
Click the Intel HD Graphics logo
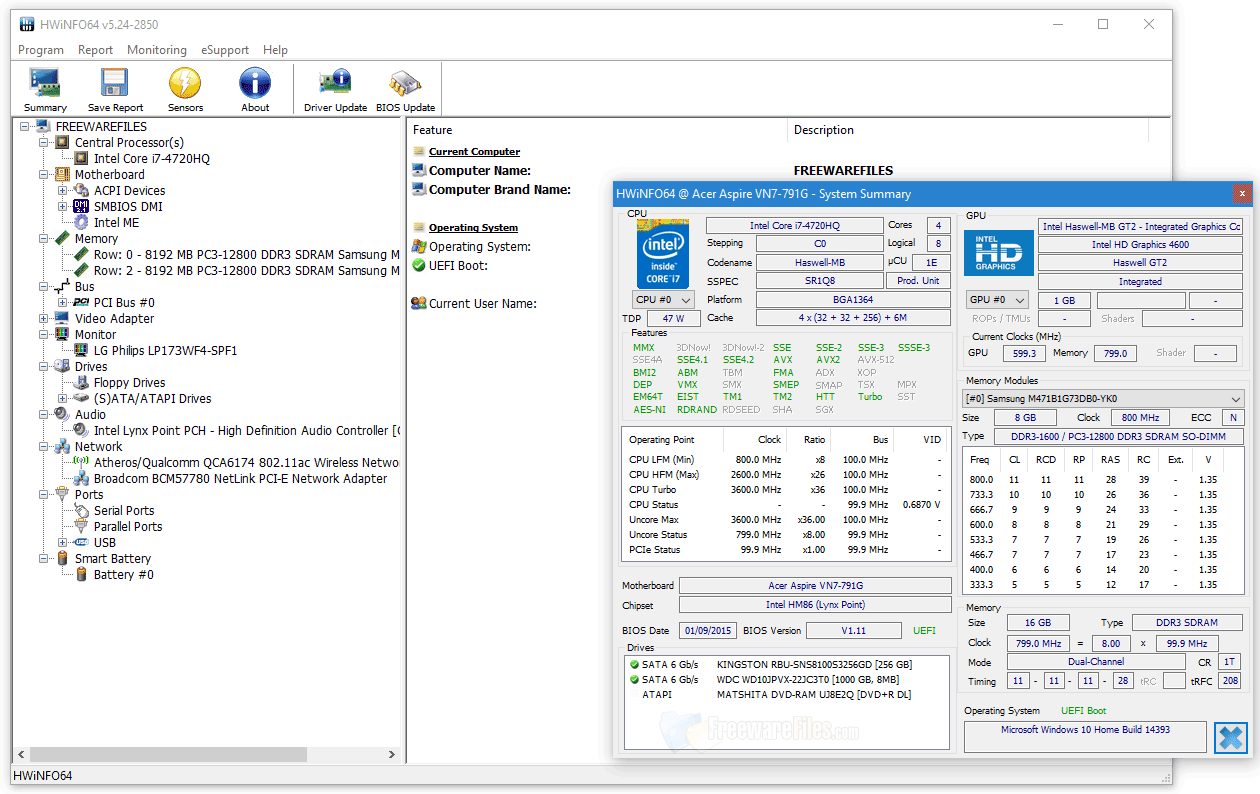tap(998, 253)
